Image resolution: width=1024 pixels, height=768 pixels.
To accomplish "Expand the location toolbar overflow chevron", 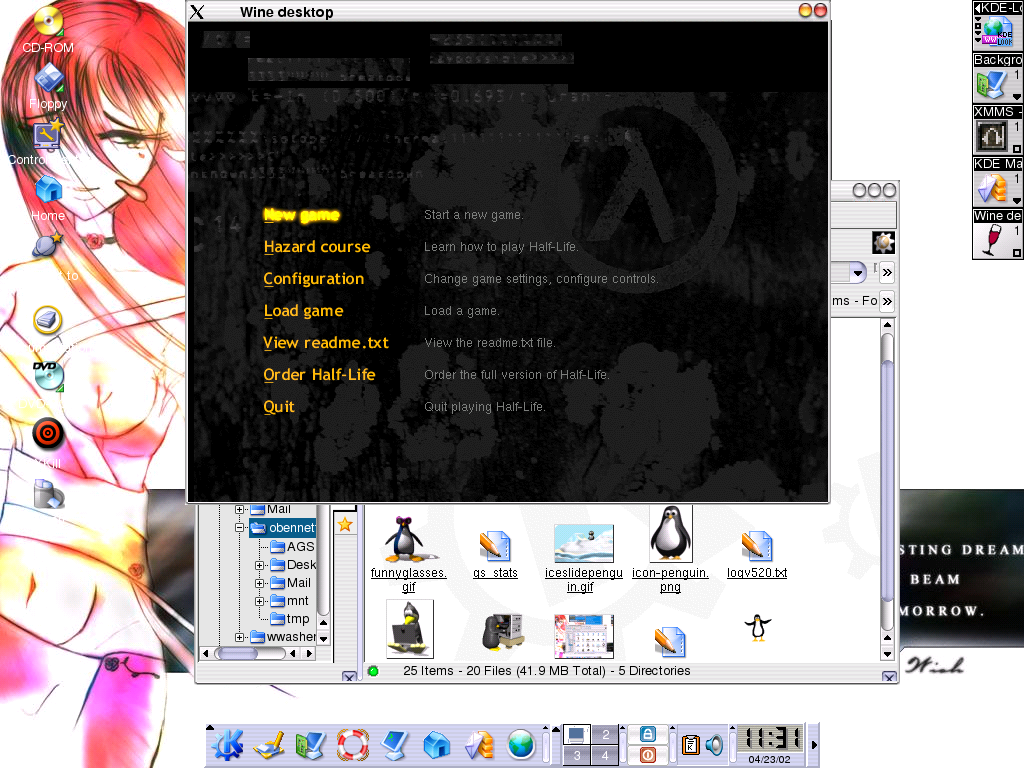I will pos(887,272).
